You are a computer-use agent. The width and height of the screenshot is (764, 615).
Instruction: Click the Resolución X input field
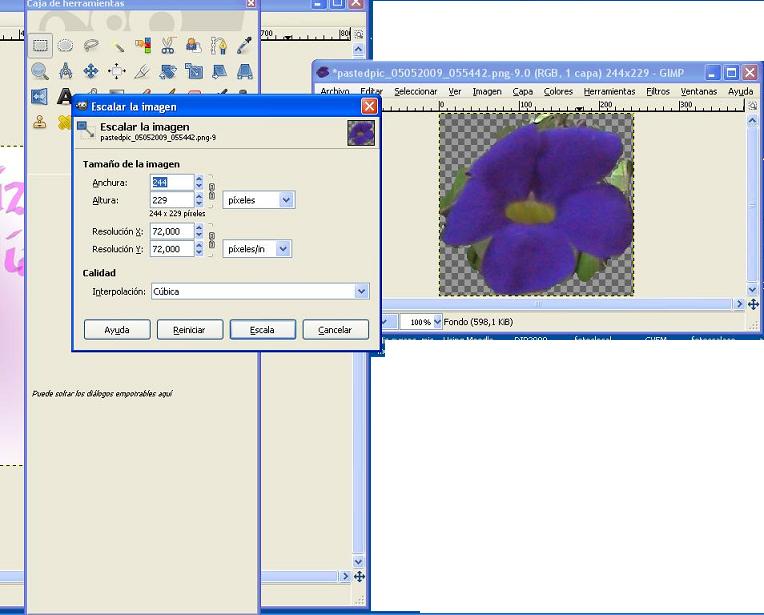point(172,231)
